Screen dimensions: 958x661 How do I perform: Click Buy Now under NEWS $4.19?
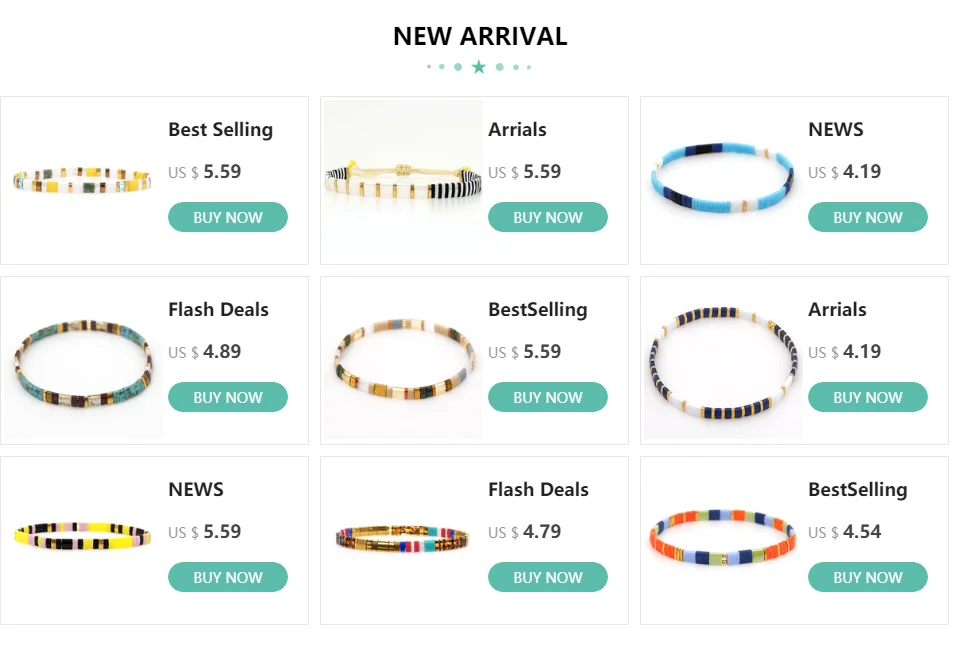(868, 217)
